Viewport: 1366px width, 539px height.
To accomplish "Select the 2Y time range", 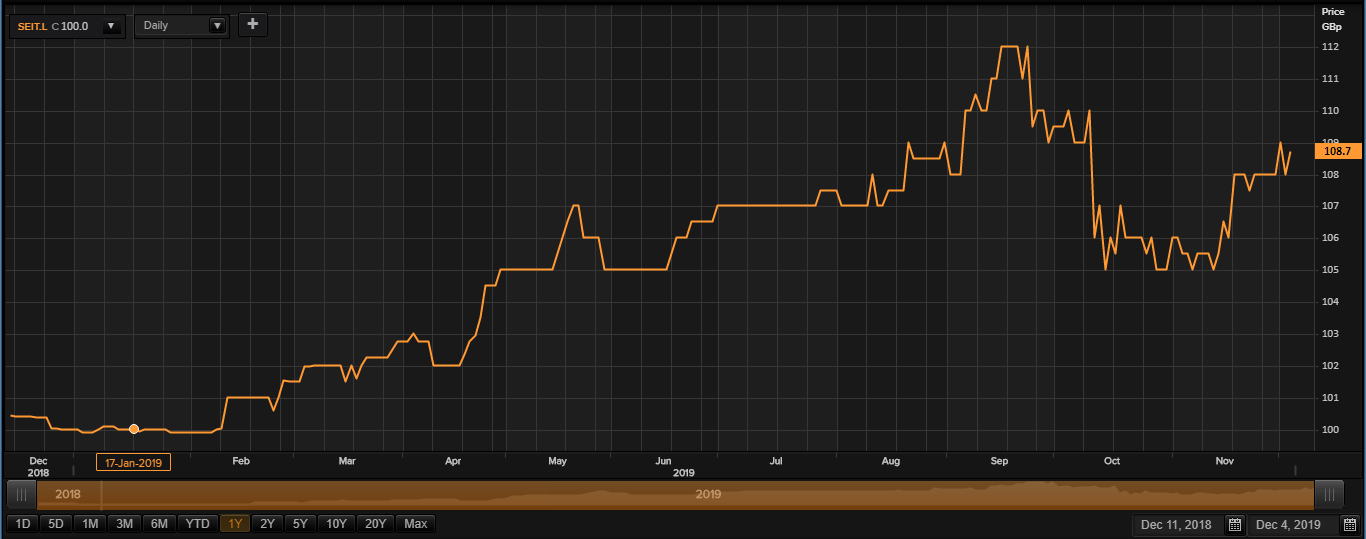I will coord(267,523).
